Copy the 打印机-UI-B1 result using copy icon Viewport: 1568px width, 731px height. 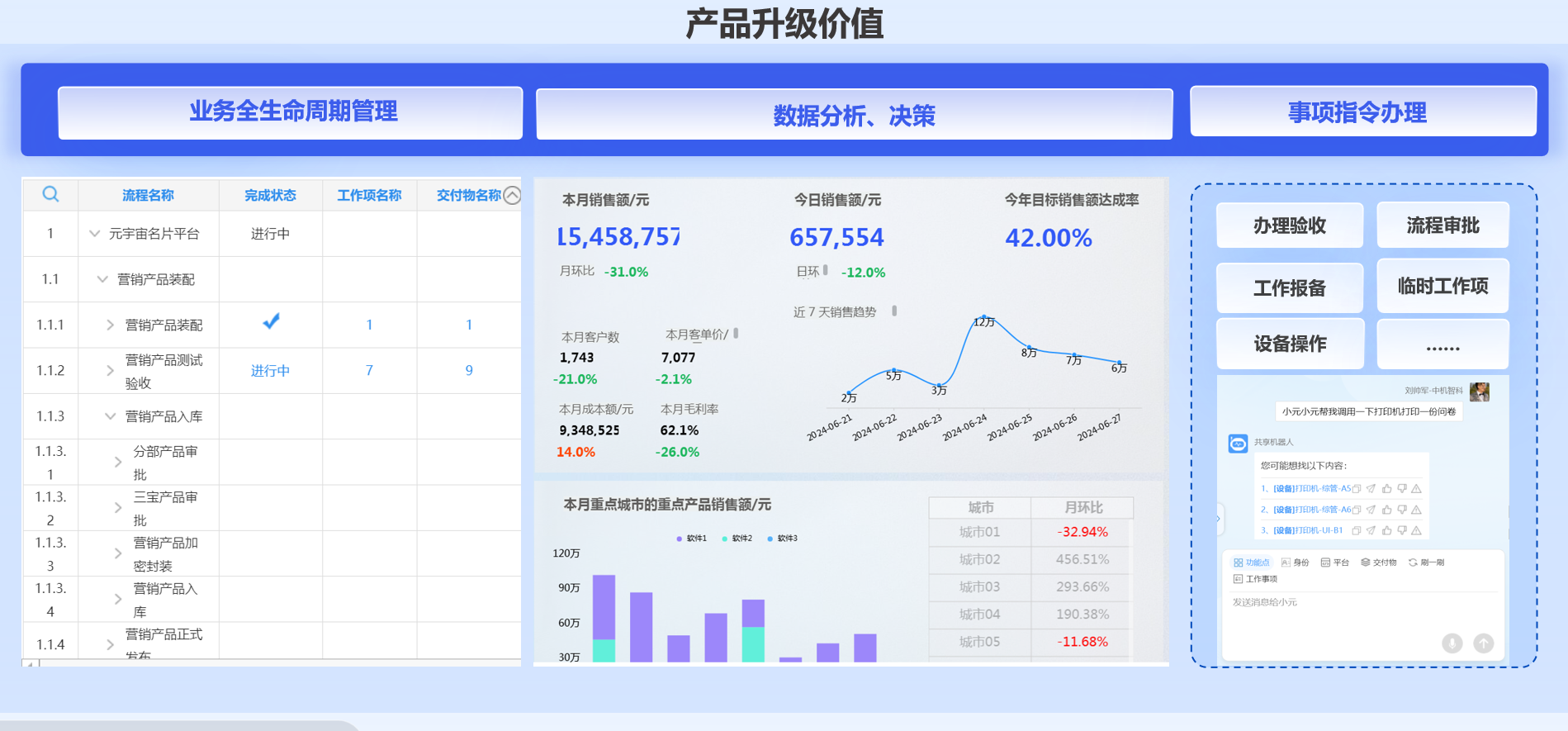[1356, 530]
